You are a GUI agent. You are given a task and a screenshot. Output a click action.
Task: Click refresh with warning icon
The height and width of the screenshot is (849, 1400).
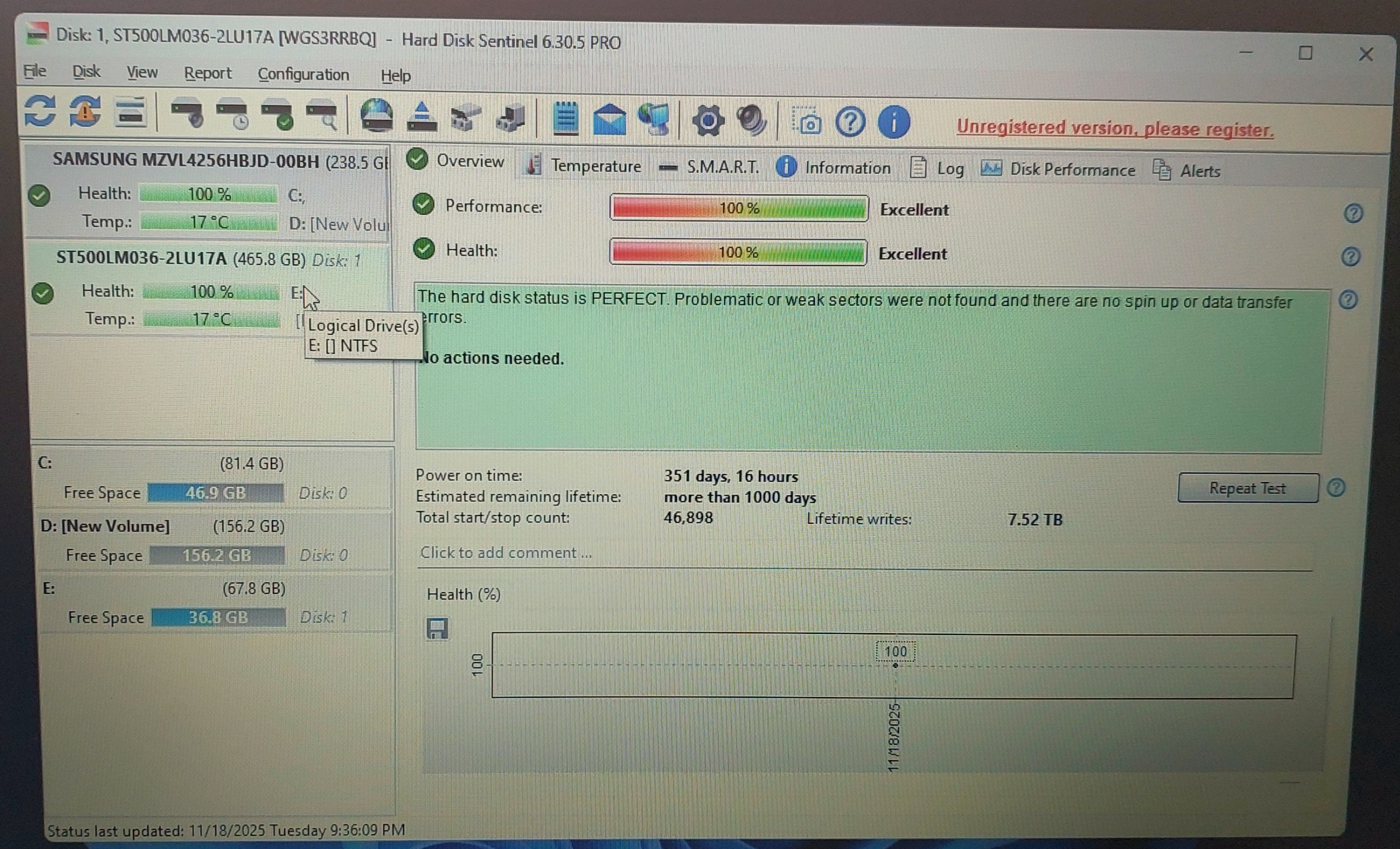[85, 112]
